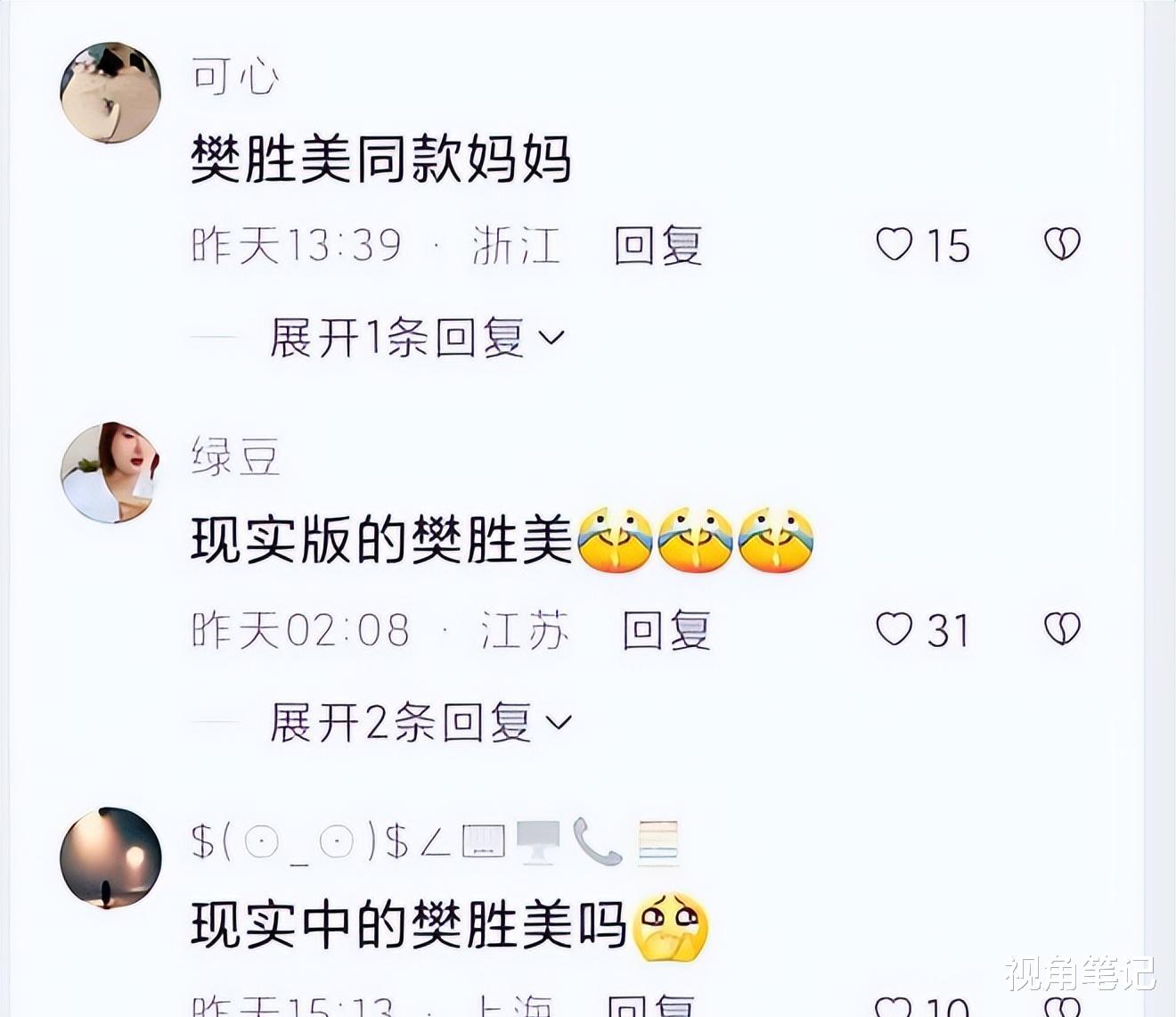Screen dimensions: 1176x1017
Task: Open the third commenter's lamp avatar
Action: (110, 857)
